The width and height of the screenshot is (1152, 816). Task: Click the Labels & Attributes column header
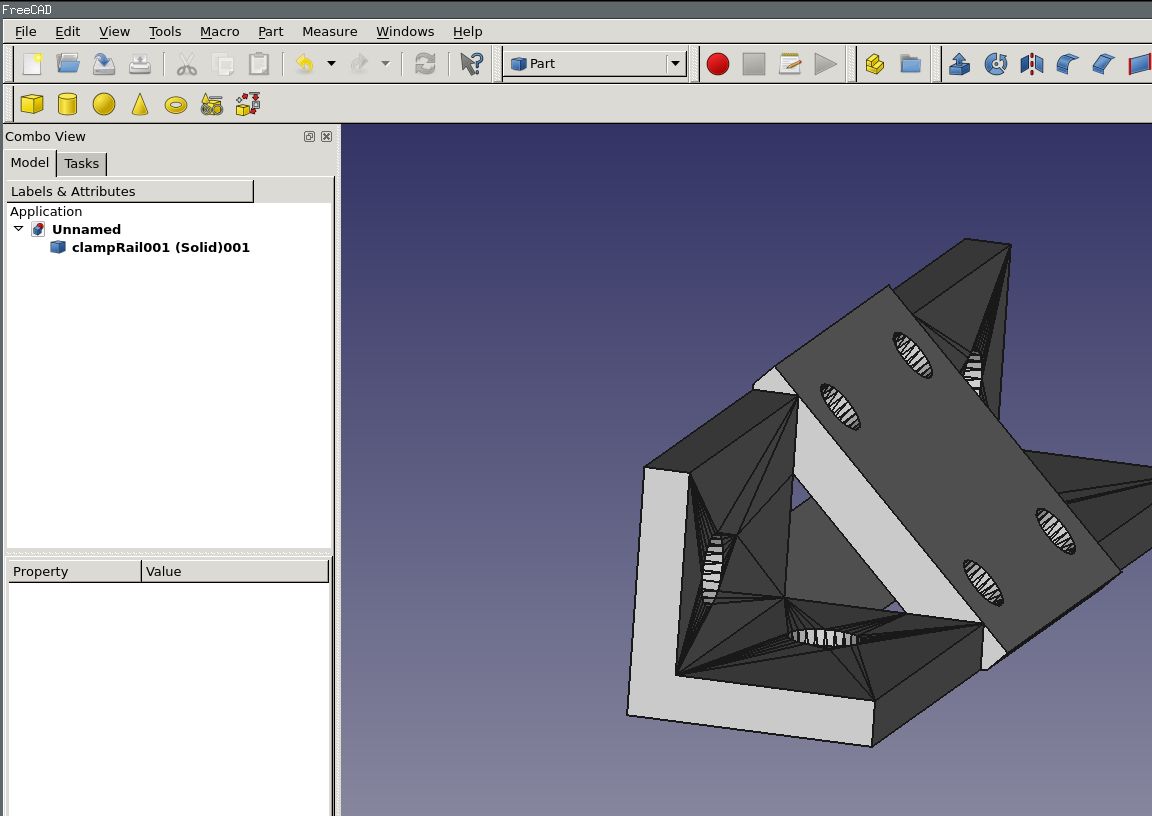click(130, 191)
